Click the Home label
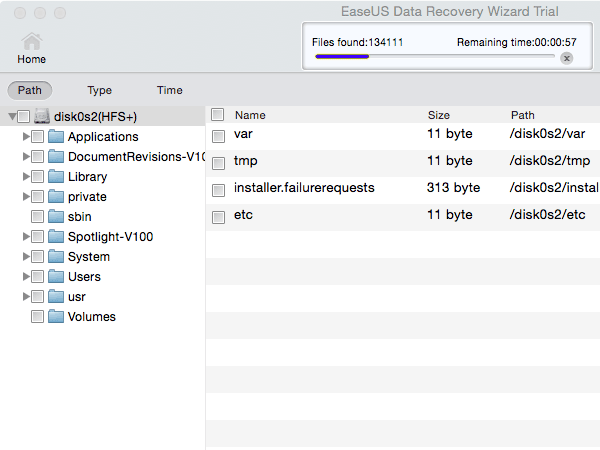This screenshot has height=450, width=600. (x=31, y=59)
